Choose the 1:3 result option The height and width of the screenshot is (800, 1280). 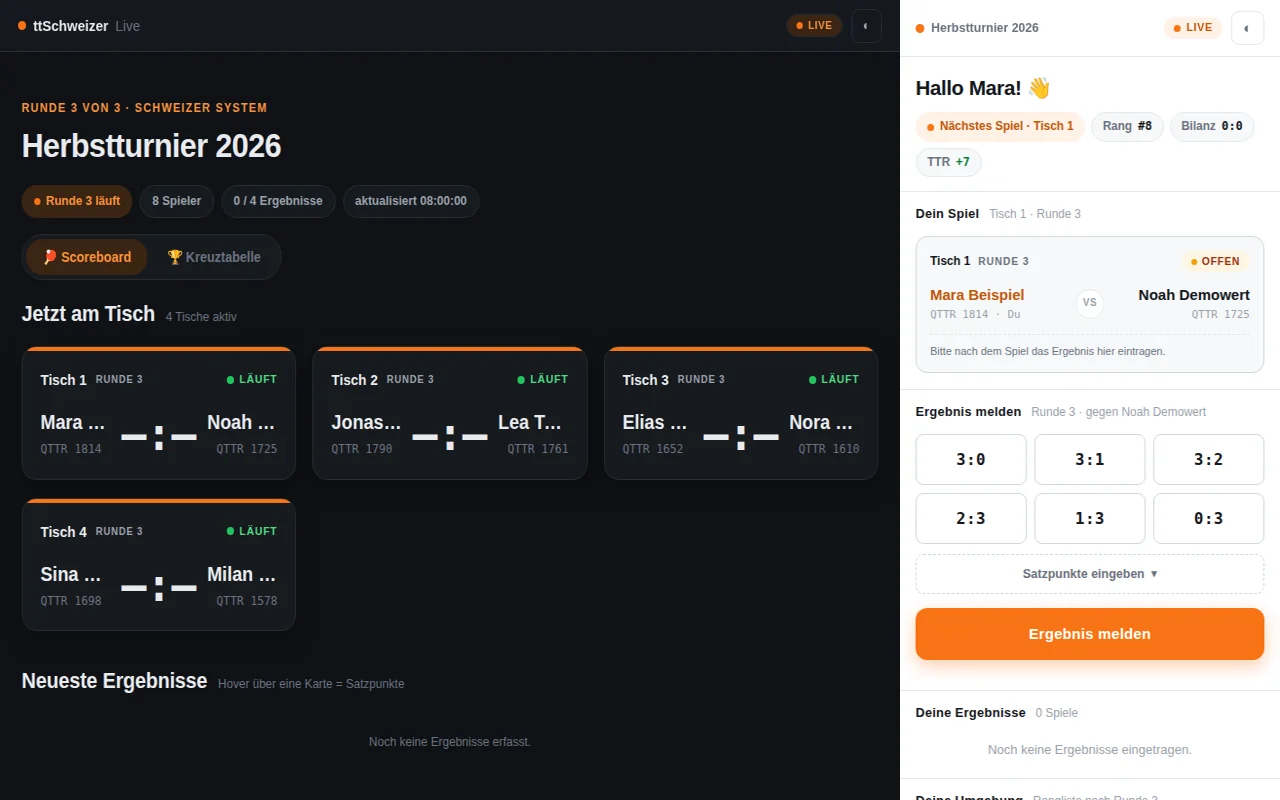point(1090,518)
